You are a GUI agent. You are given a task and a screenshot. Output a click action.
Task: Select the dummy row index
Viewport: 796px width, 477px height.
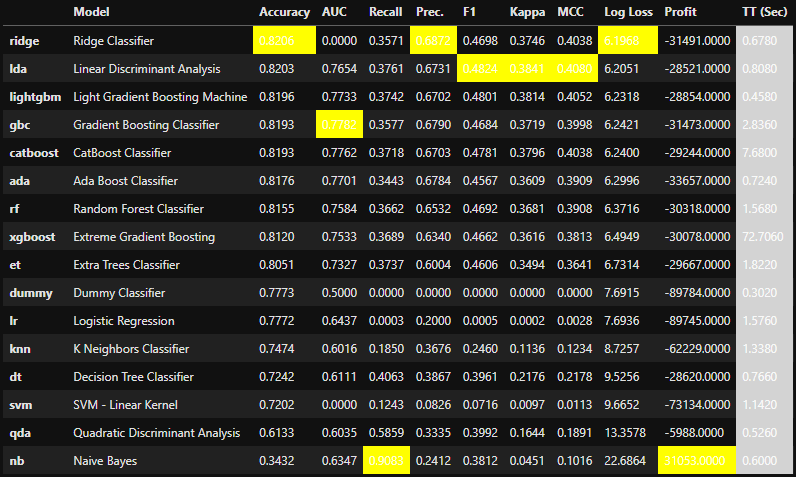[x=30, y=293]
